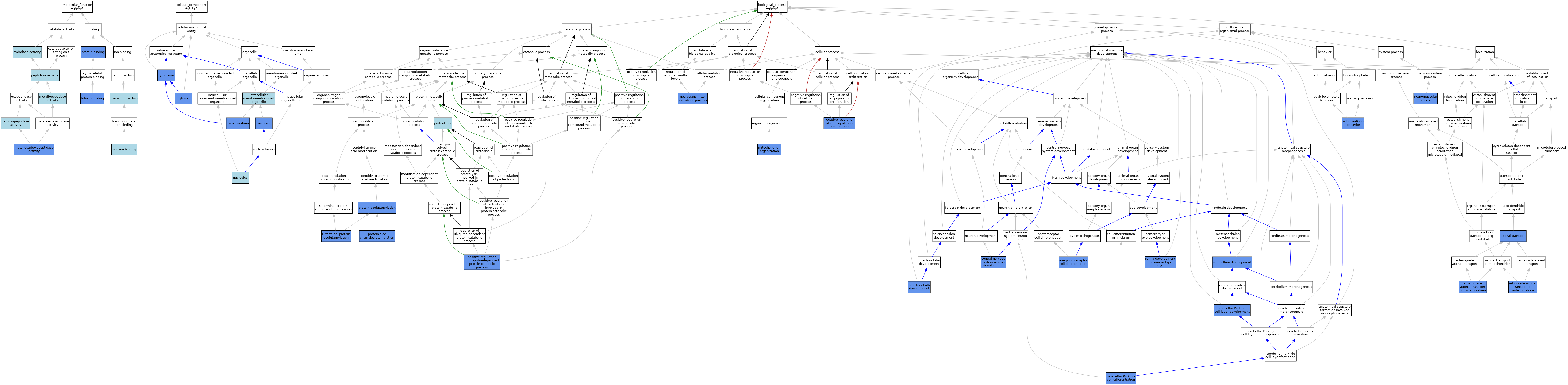Select the 'head development' node
1568x385 pixels.
[1096, 149]
